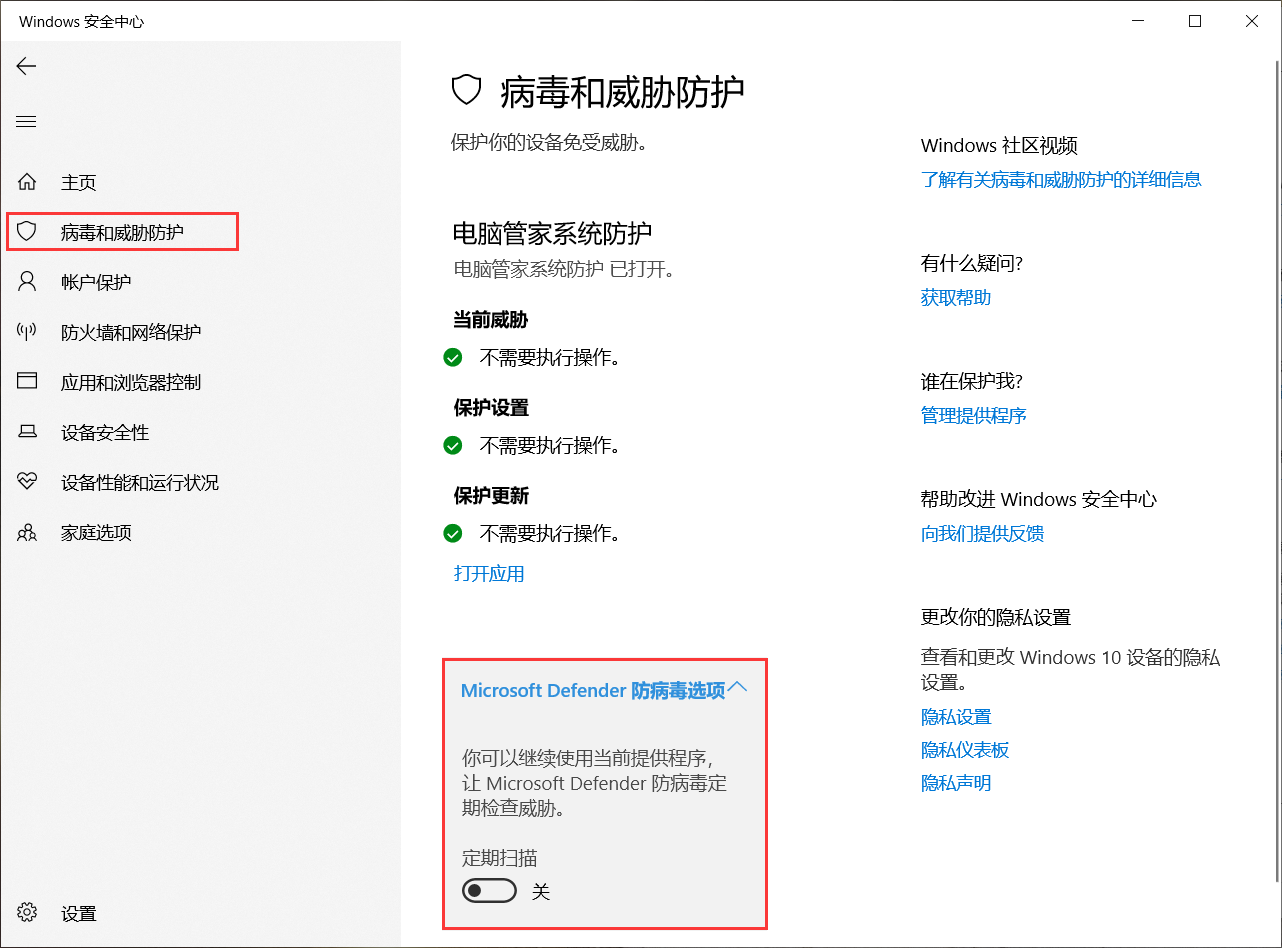Click green checkmark under 当前威胁
The height and width of the screenshot is (948, 1282).
point(453,357)
